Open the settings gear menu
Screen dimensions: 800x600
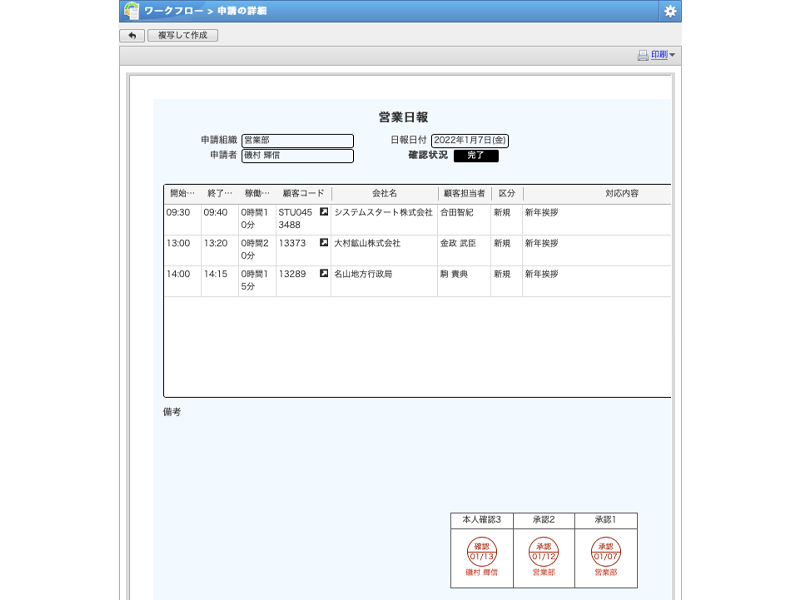point(670,11)
